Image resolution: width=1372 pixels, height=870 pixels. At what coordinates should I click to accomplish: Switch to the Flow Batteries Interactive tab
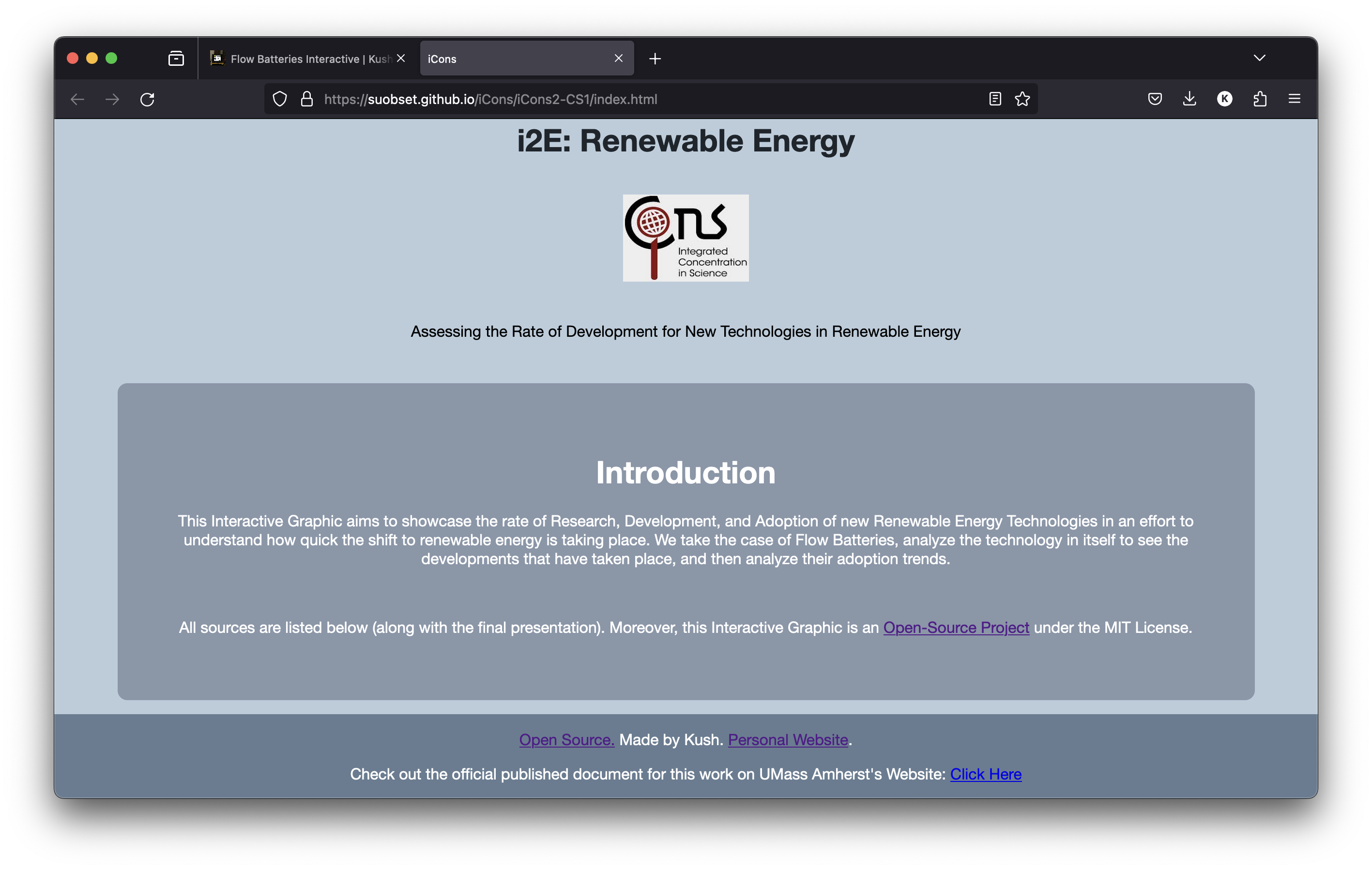pos(308,59)
